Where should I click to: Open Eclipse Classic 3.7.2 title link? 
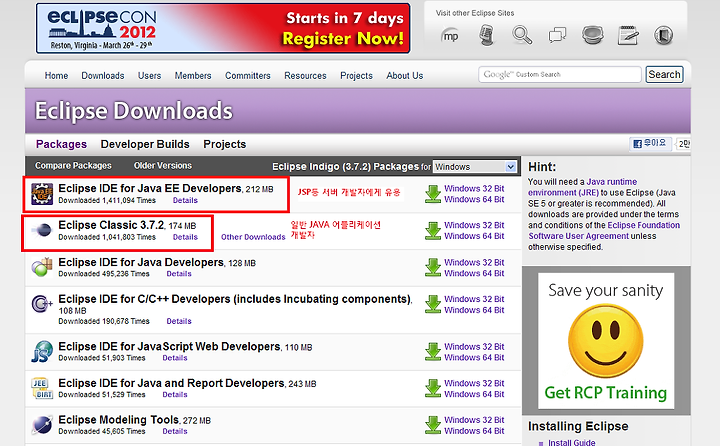click(111, 225)
